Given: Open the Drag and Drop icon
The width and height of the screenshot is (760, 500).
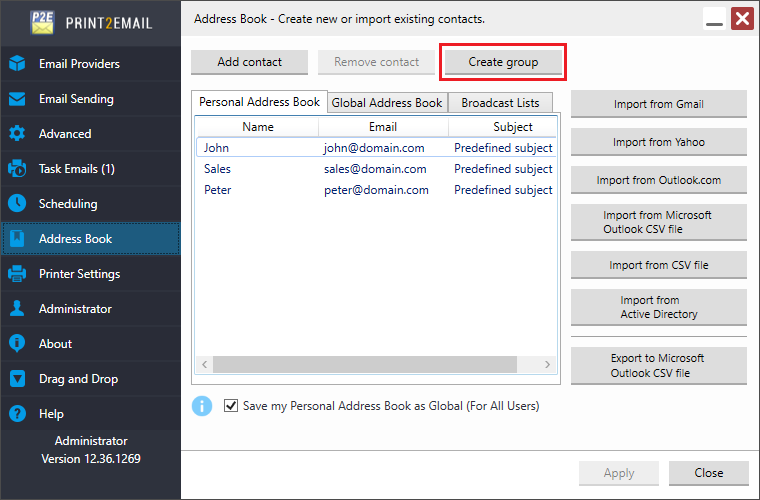Looking at the screenshot, I should pyautogui.click(x=17, y=379).
